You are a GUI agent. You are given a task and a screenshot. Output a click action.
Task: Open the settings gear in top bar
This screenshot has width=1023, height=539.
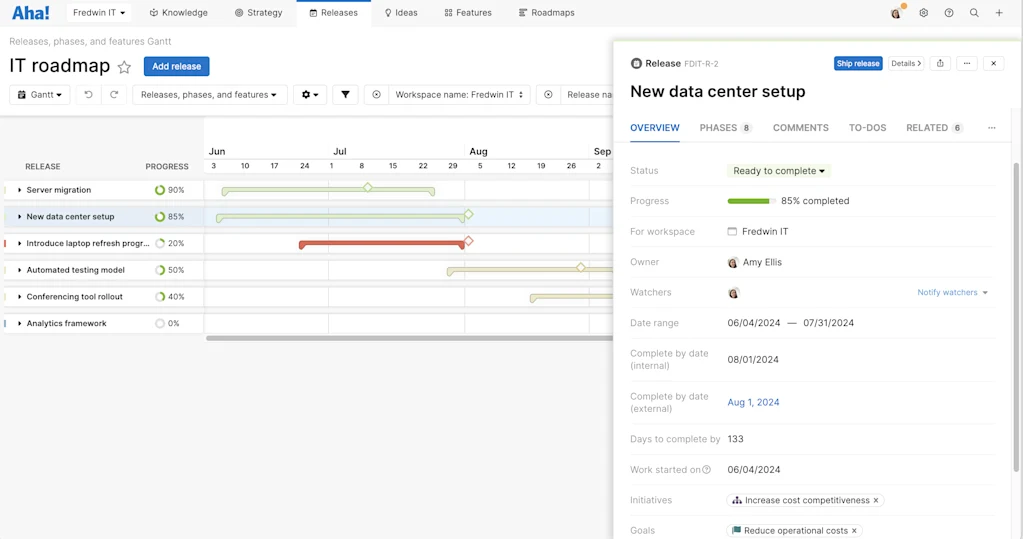(923, 12)
